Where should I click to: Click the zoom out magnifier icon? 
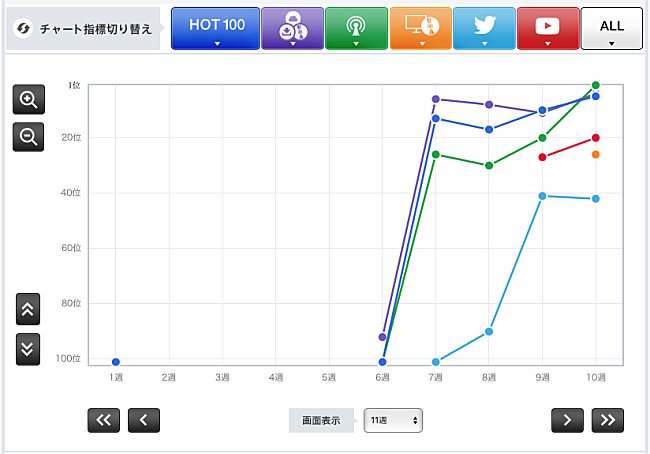tap(28, 136)
